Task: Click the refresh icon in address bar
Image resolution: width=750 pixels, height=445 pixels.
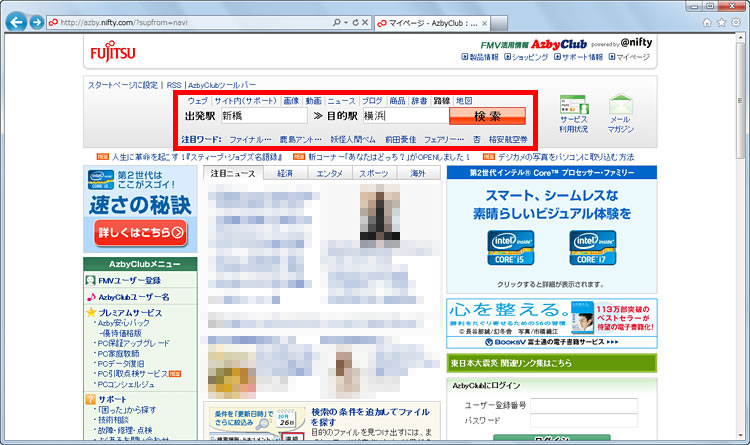Action: pos(355,22)
